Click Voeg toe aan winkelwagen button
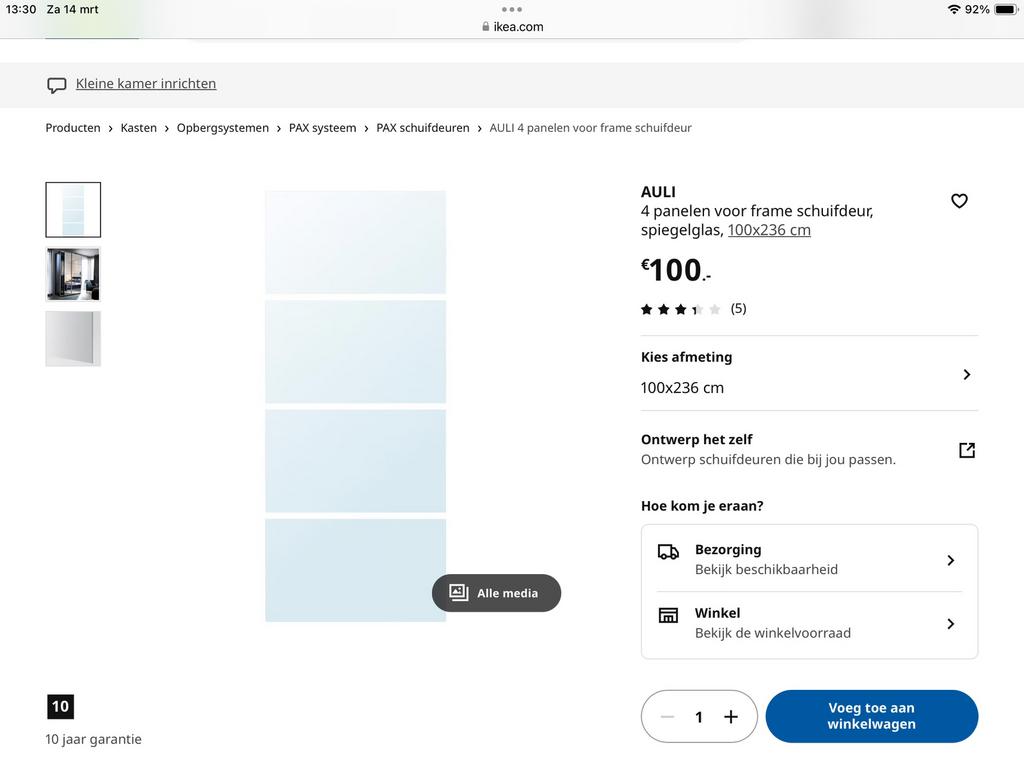 [872, 716]
